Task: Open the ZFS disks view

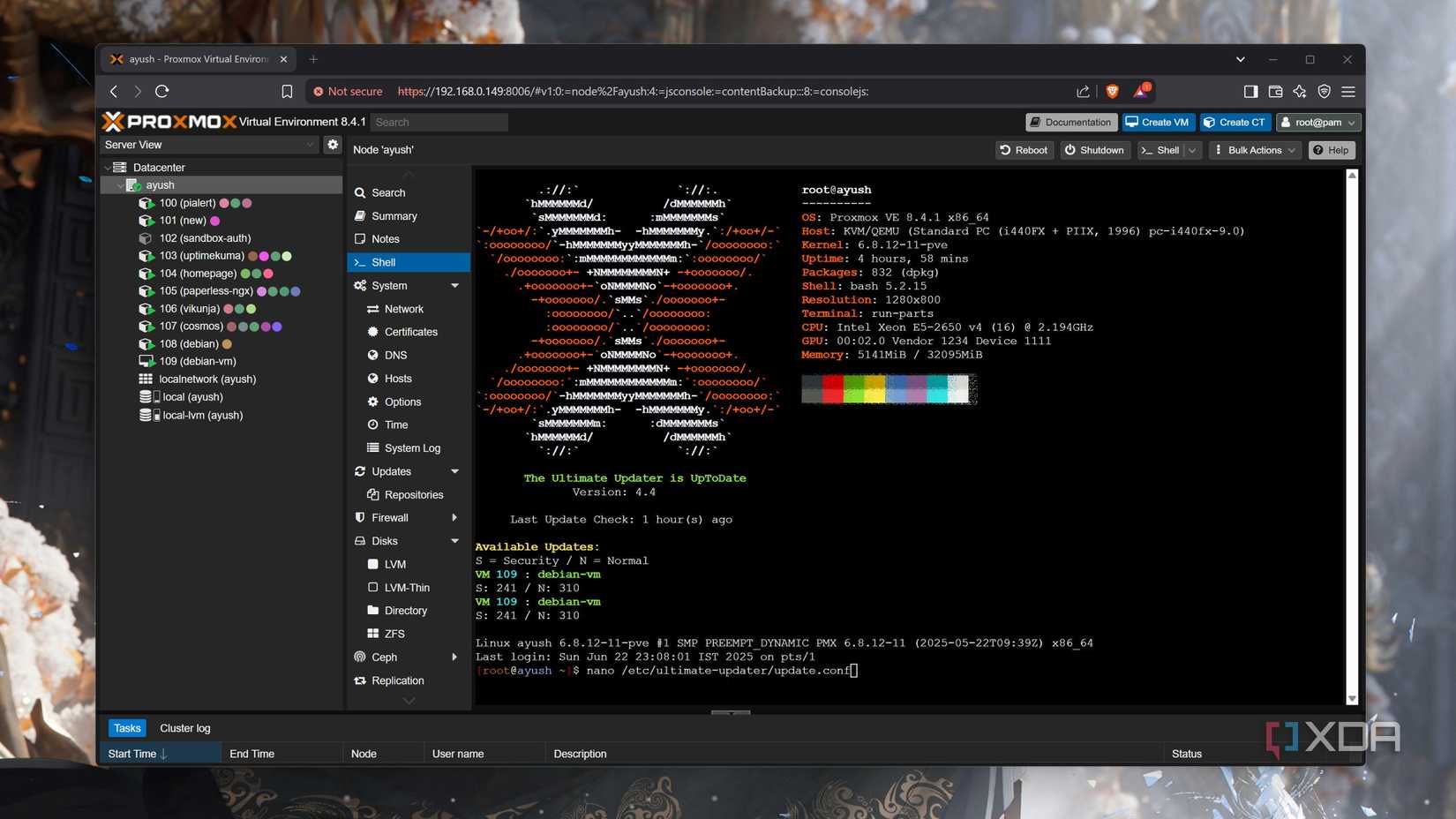Action: pos(394,633)
